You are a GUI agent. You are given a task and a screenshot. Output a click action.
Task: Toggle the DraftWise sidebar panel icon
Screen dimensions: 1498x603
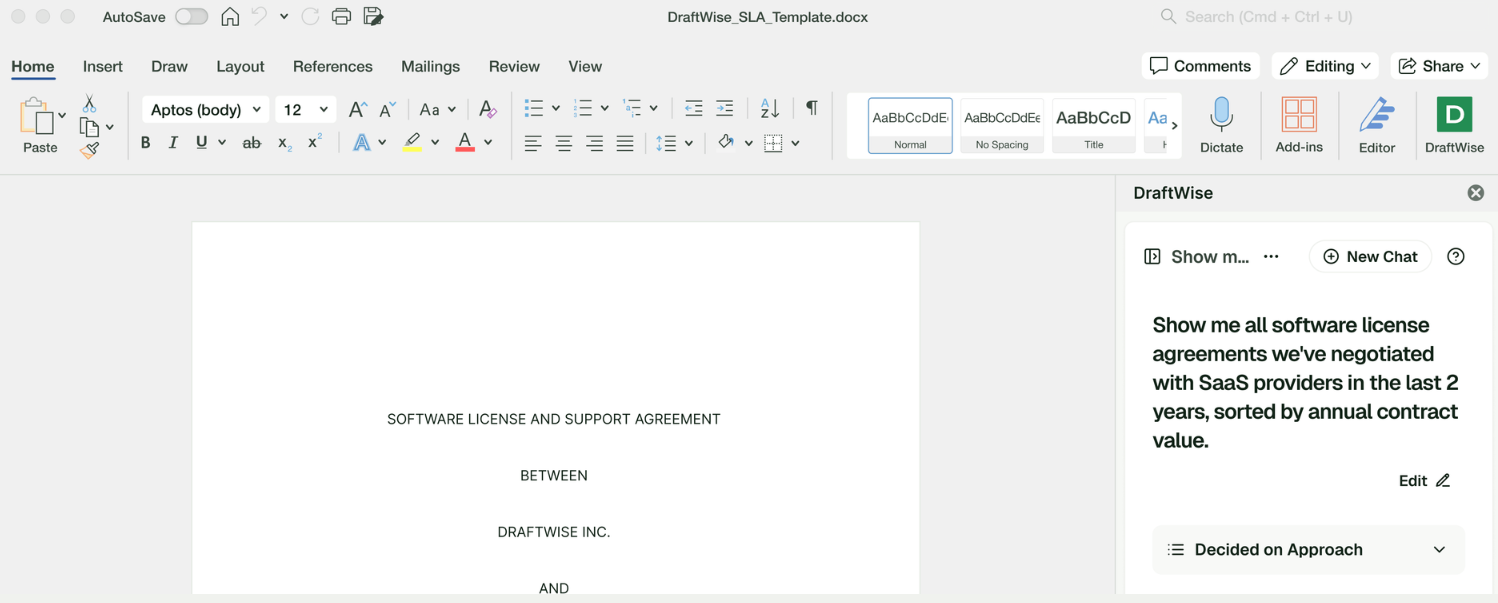click(x=1152, y=257)
